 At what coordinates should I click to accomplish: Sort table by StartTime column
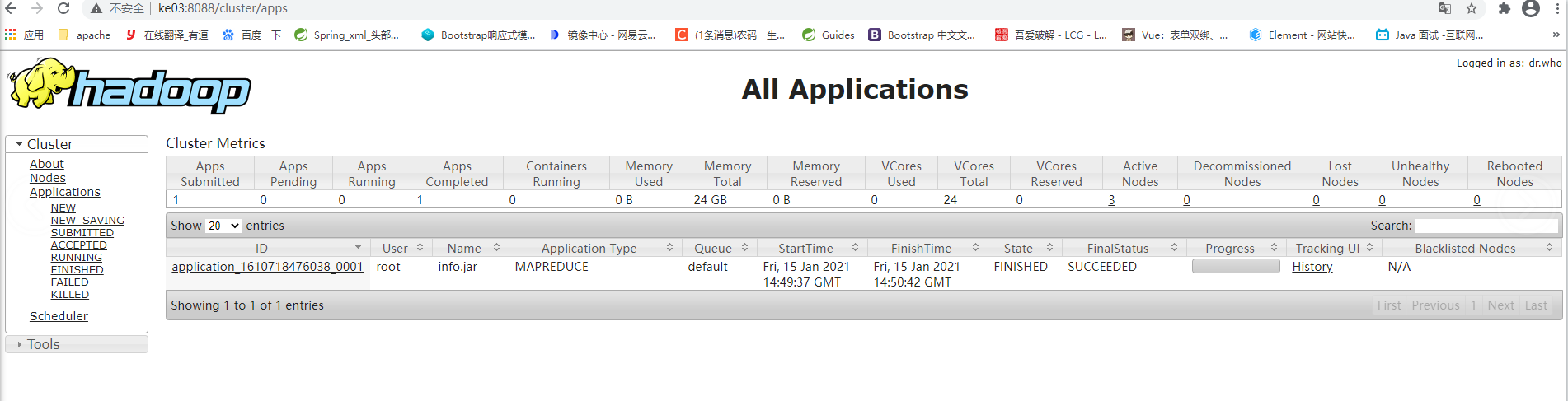(812, 248)
